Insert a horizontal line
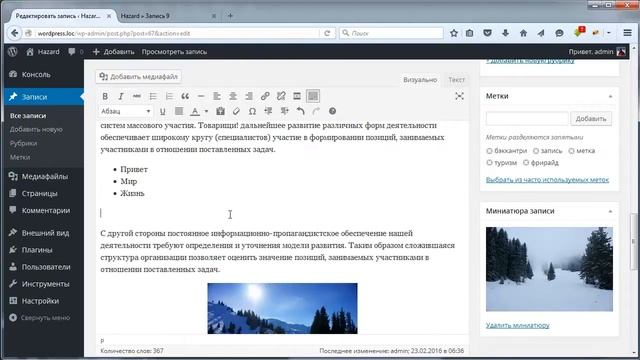 tap(201, 96)
